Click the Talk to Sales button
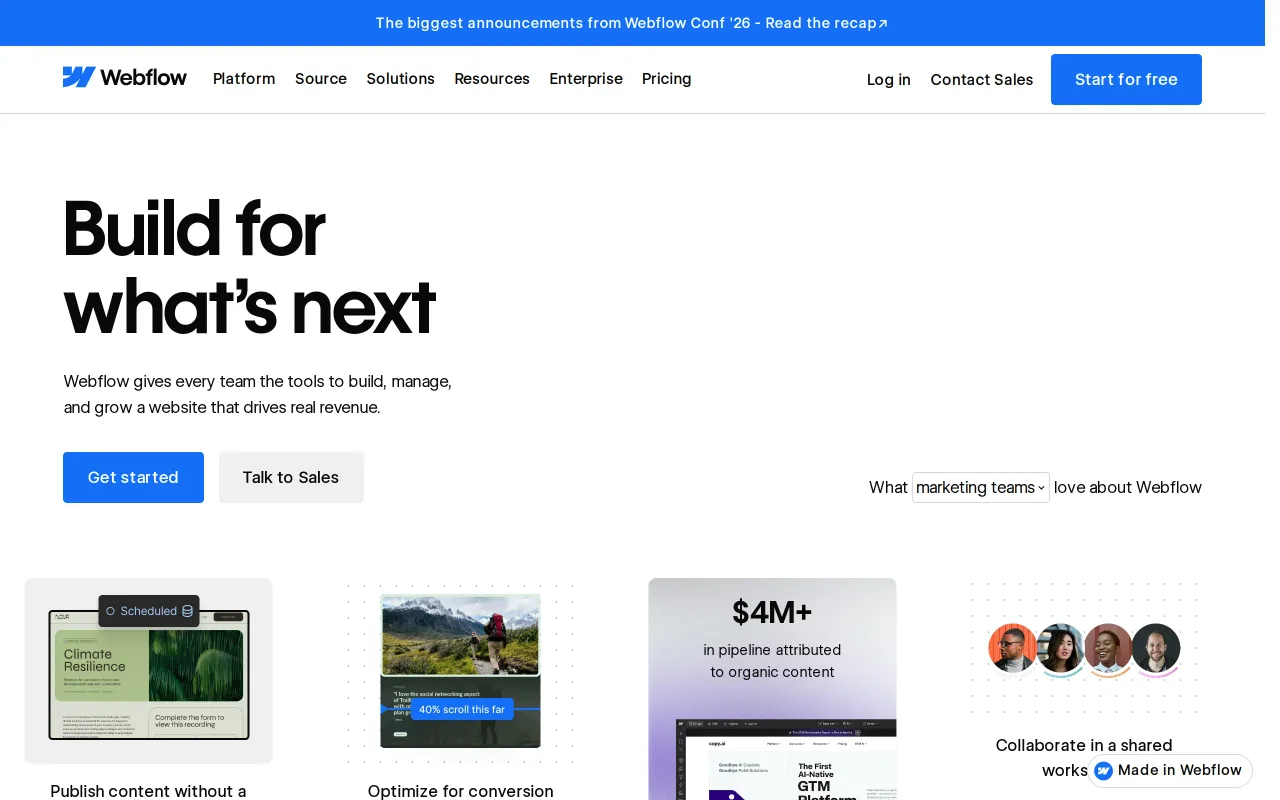 click(x=291, y=478)
